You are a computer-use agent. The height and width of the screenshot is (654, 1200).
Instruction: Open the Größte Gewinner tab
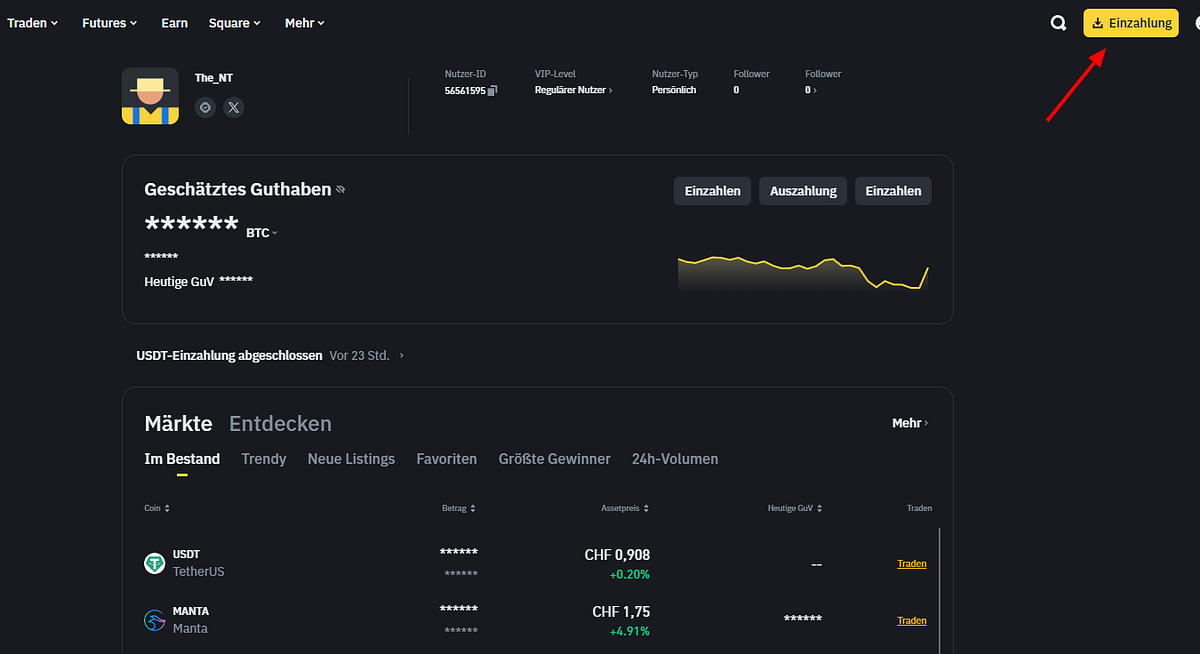point(554,458)
